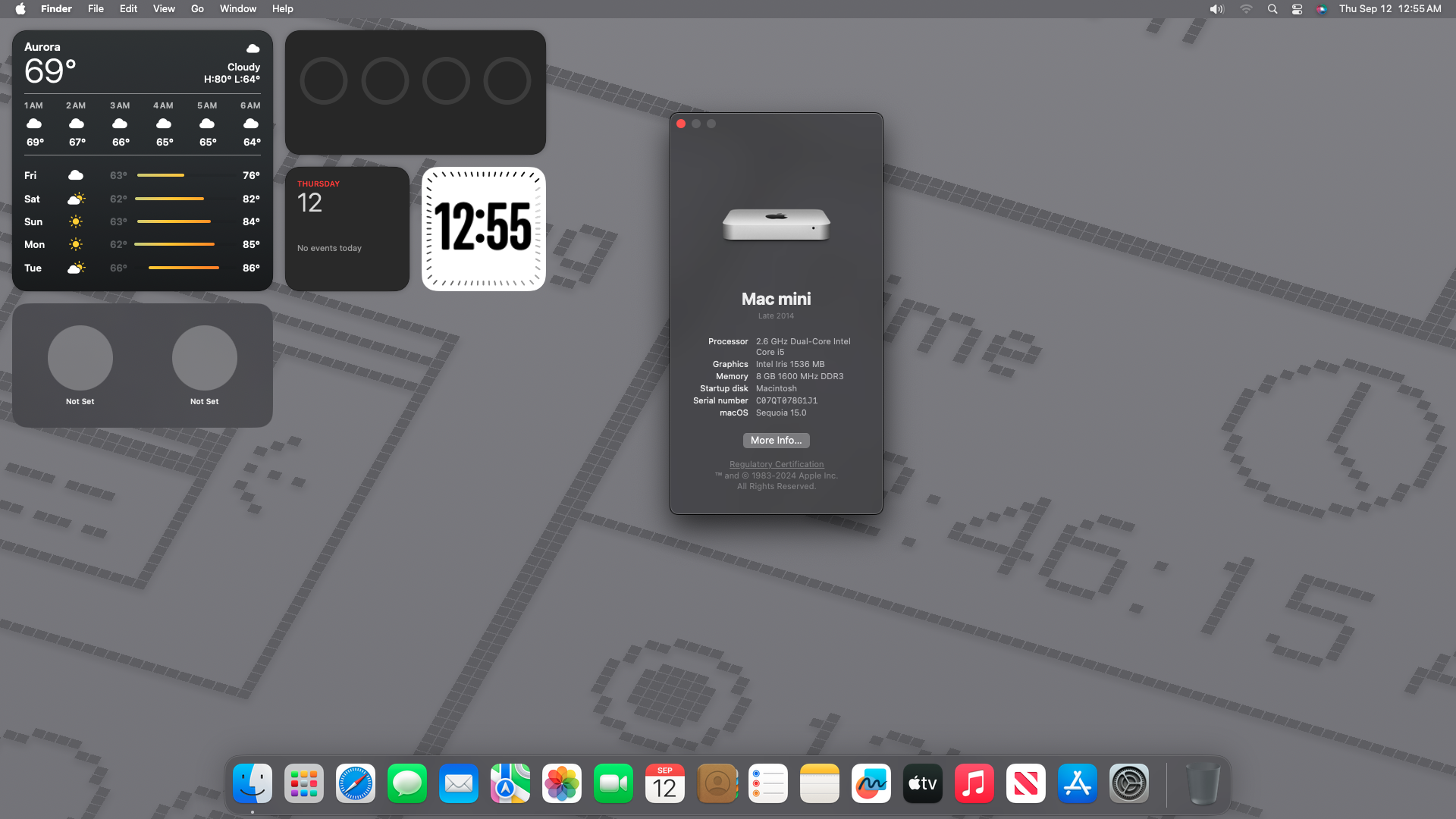Open Safari from the Dock
This screenshot has width=1456, height=819.
pyautogui.click(x=356, y=783)
